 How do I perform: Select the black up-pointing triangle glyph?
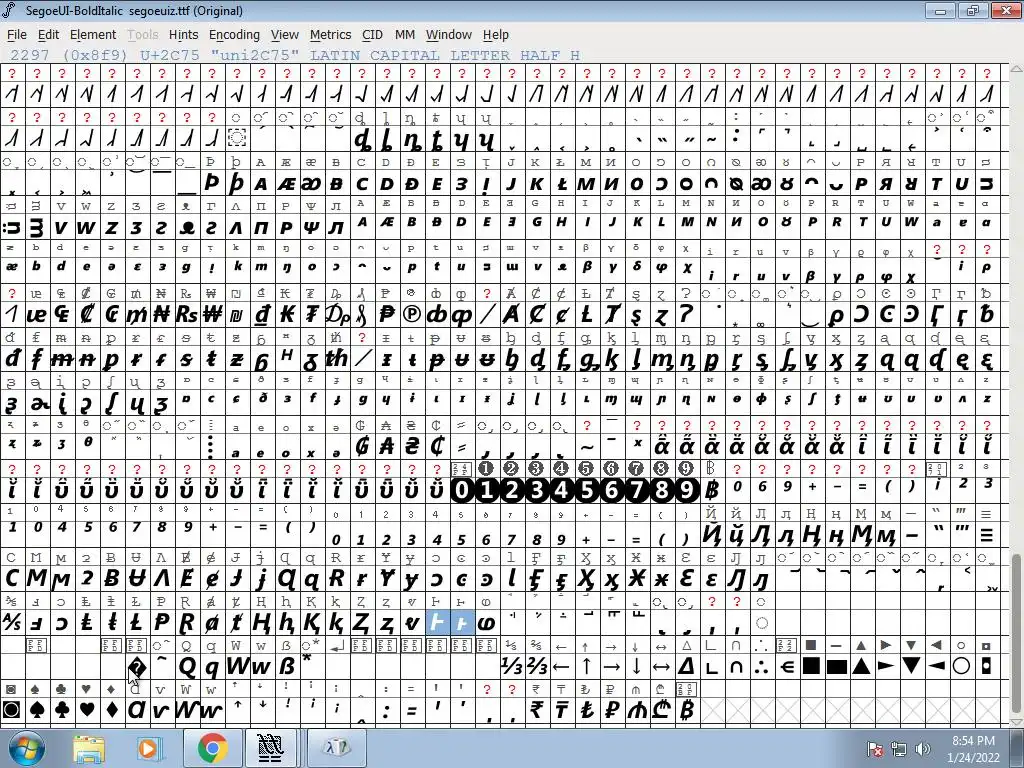point(861,666)
